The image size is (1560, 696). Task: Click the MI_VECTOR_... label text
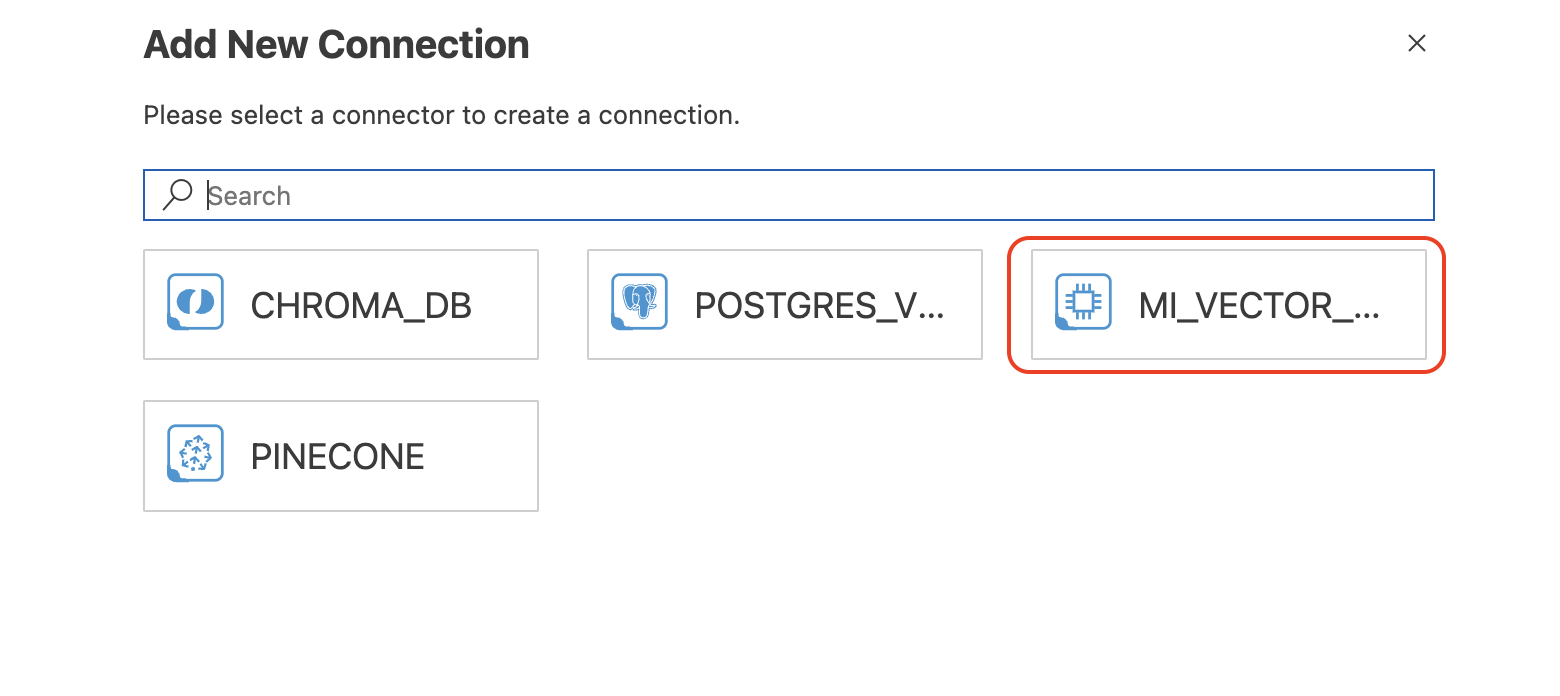click(x=1259, y=306)
